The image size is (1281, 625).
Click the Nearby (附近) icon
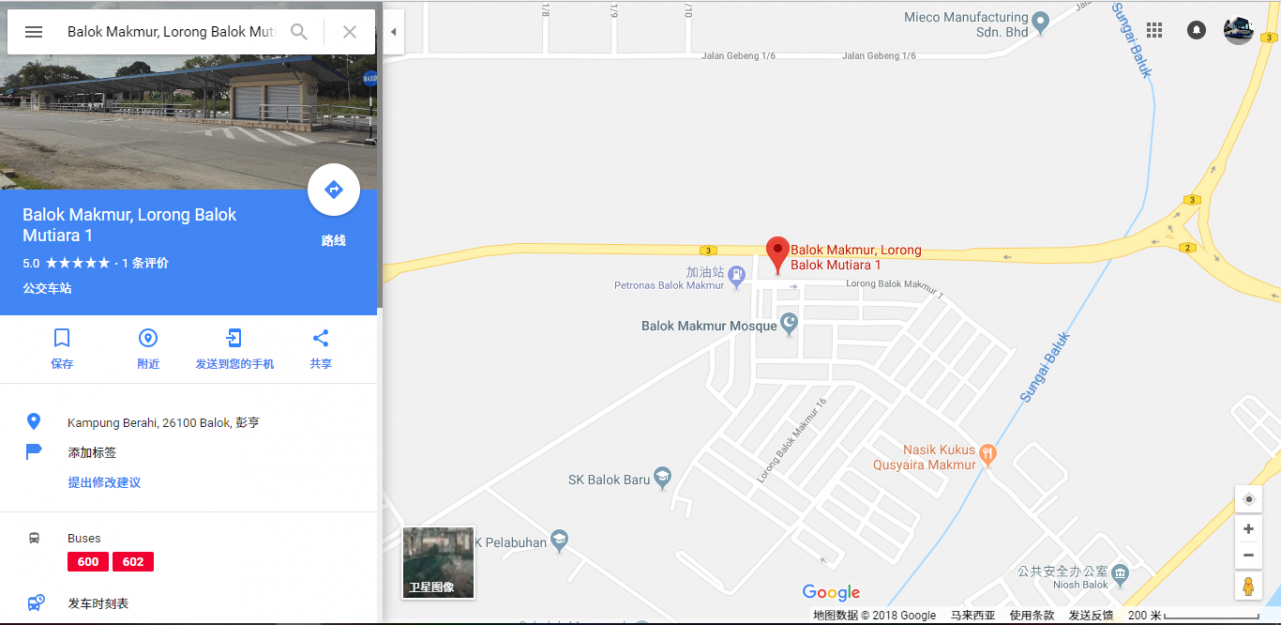148,338
